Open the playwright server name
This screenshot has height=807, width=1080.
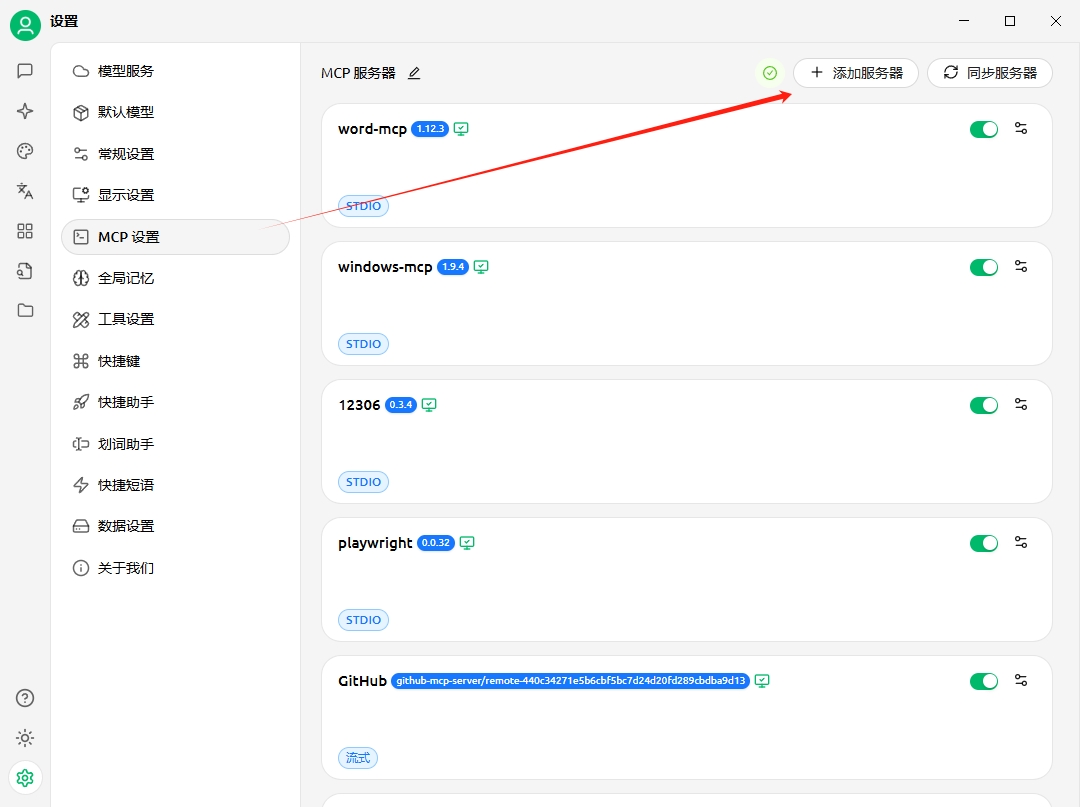click(x=375, y=543)
